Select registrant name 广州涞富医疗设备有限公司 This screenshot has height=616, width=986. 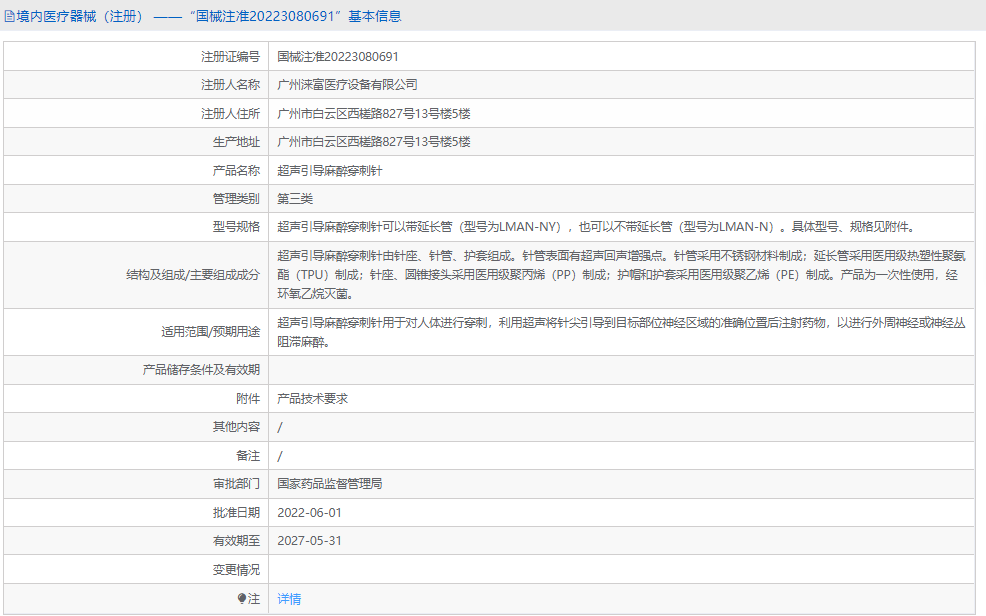click(x=347, y=85)
